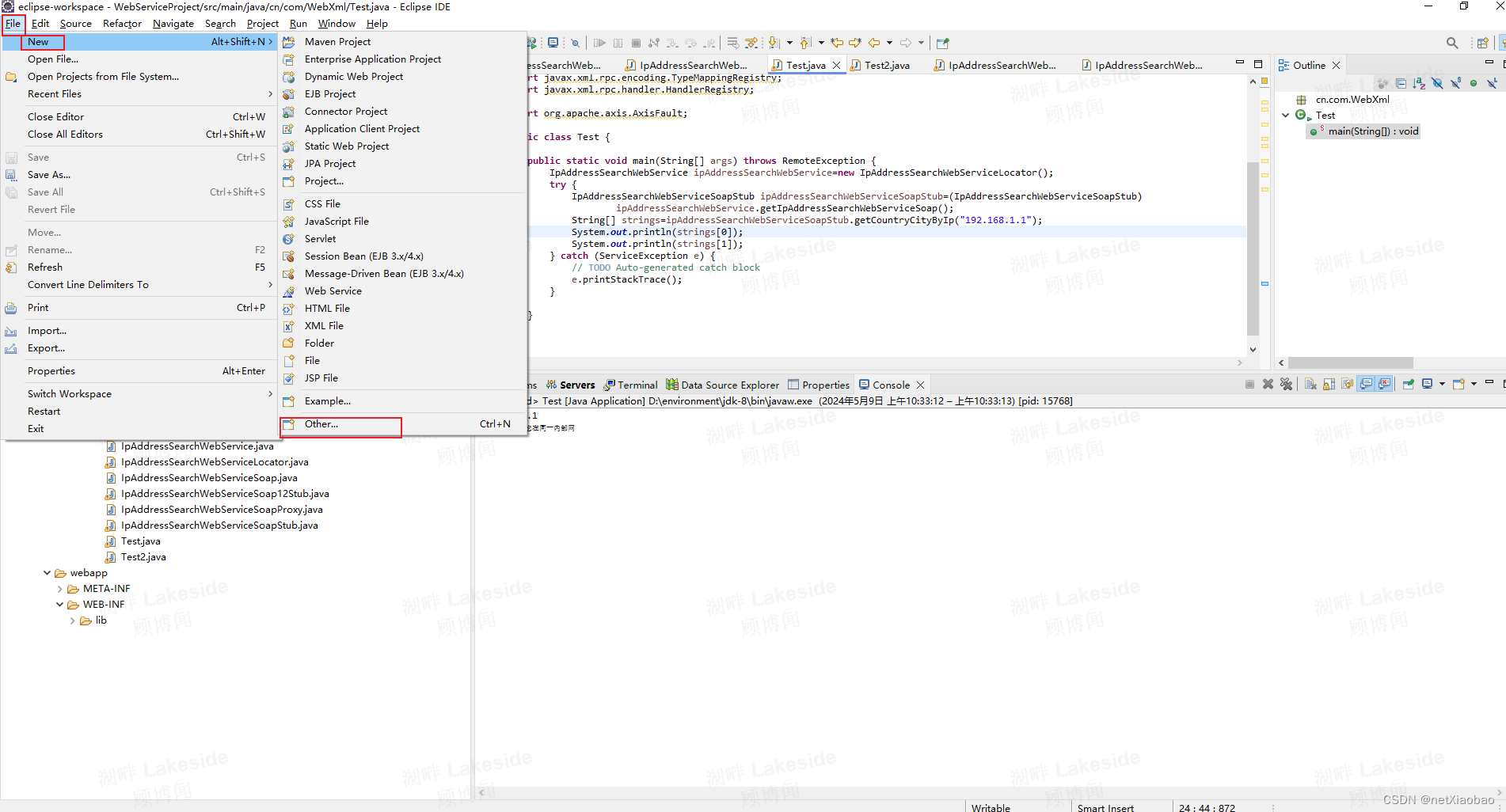Switch to the Test2.java editor tab

coord(887,65)
